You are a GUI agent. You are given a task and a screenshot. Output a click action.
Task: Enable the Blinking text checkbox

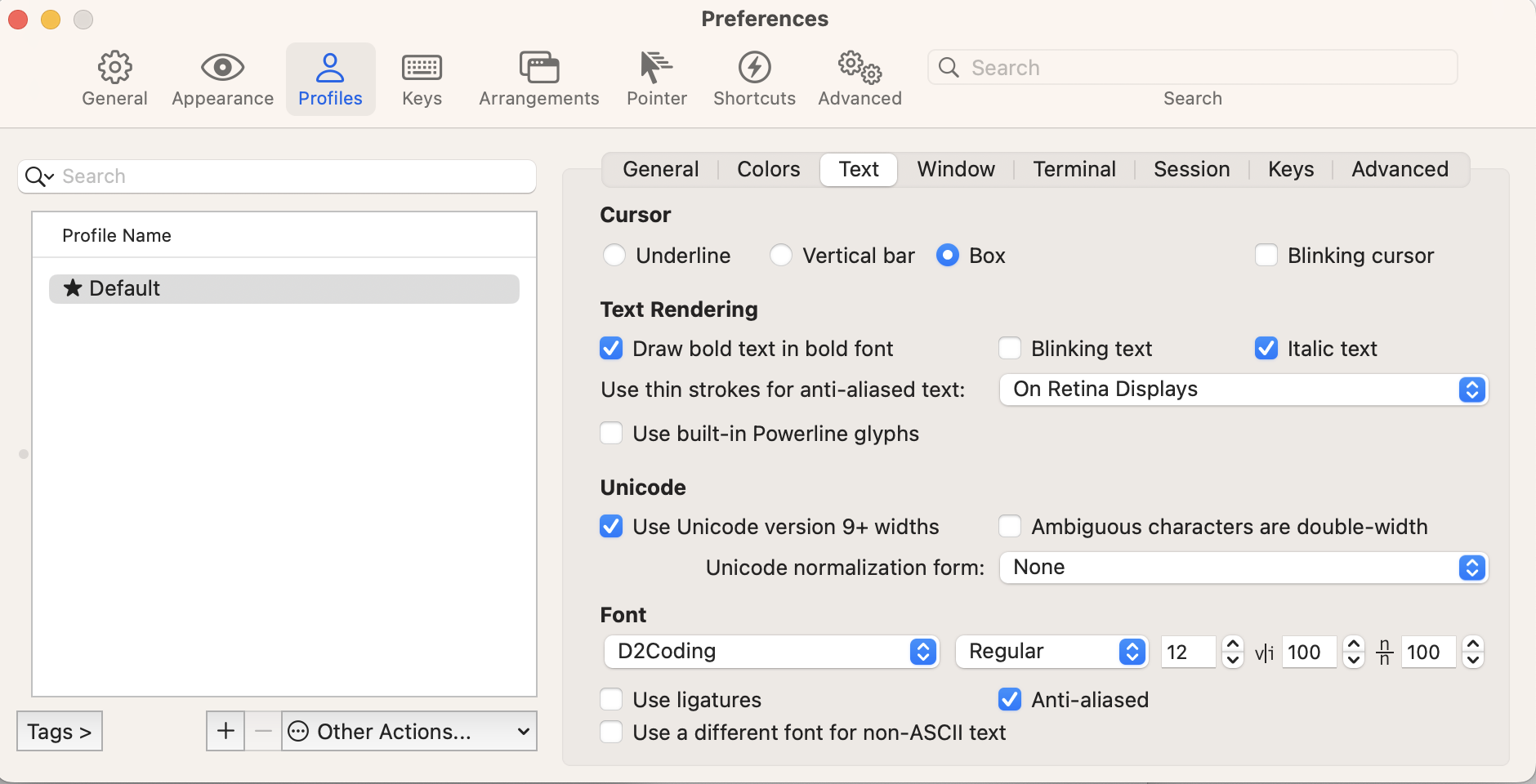(1010, 349)
